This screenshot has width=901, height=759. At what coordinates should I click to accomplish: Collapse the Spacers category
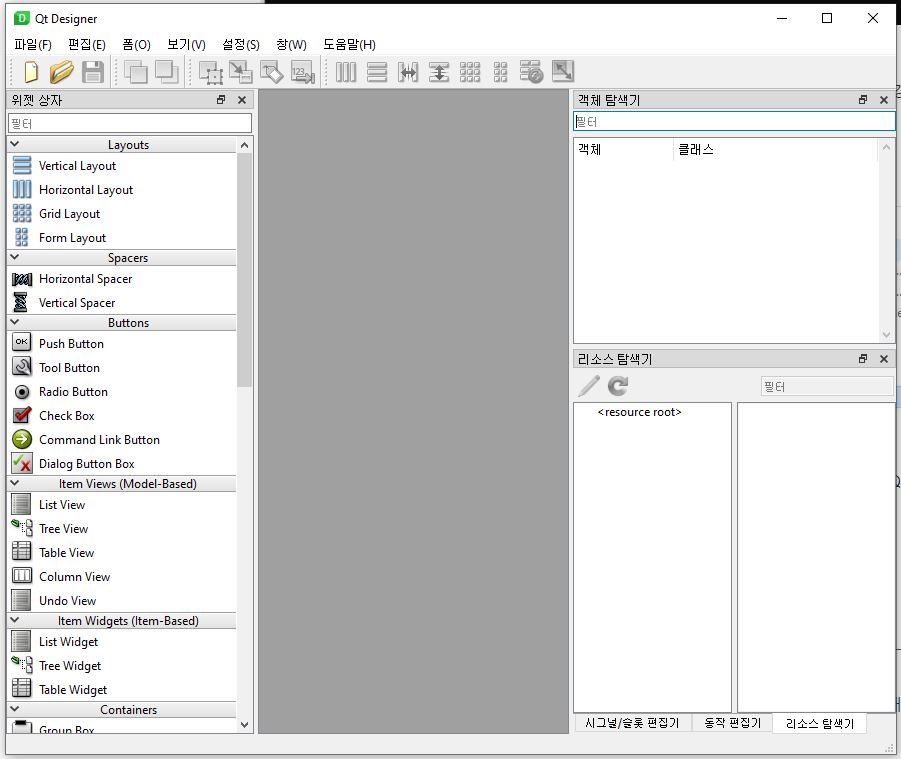pyautogui.click(x=15, y=257)
